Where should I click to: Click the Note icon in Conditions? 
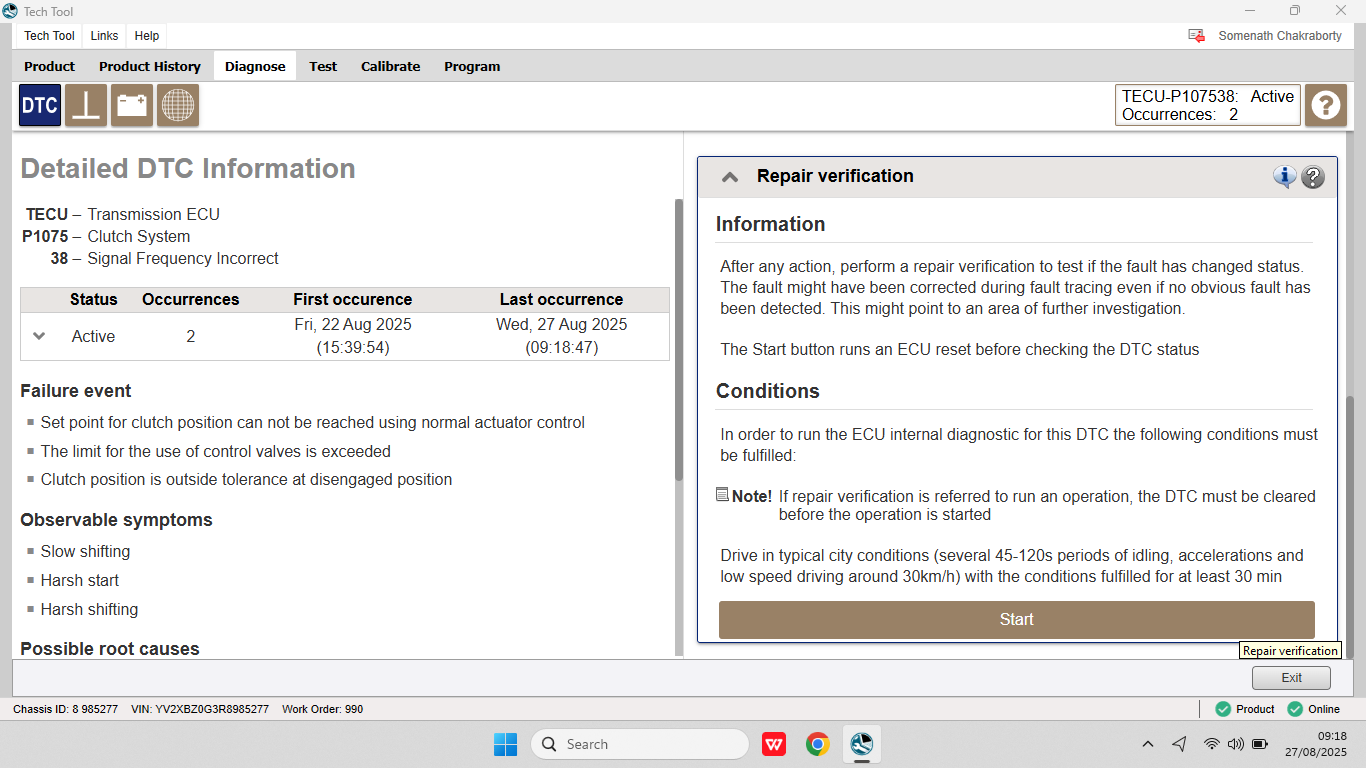pos(723,495)
